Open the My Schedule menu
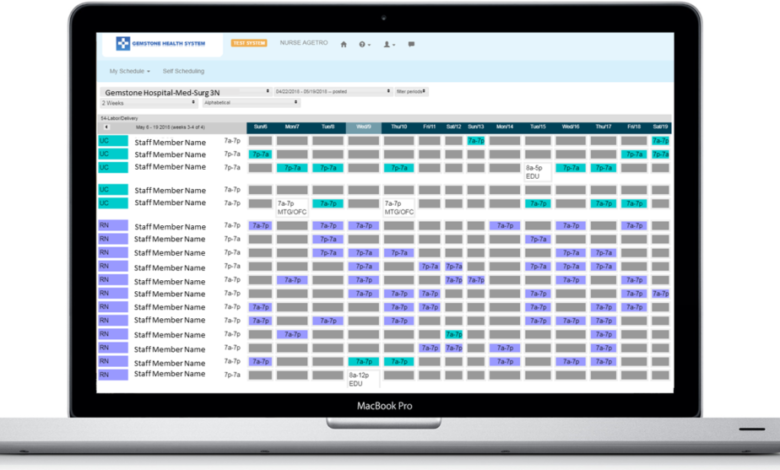780x470 pixels. point(129,71)
